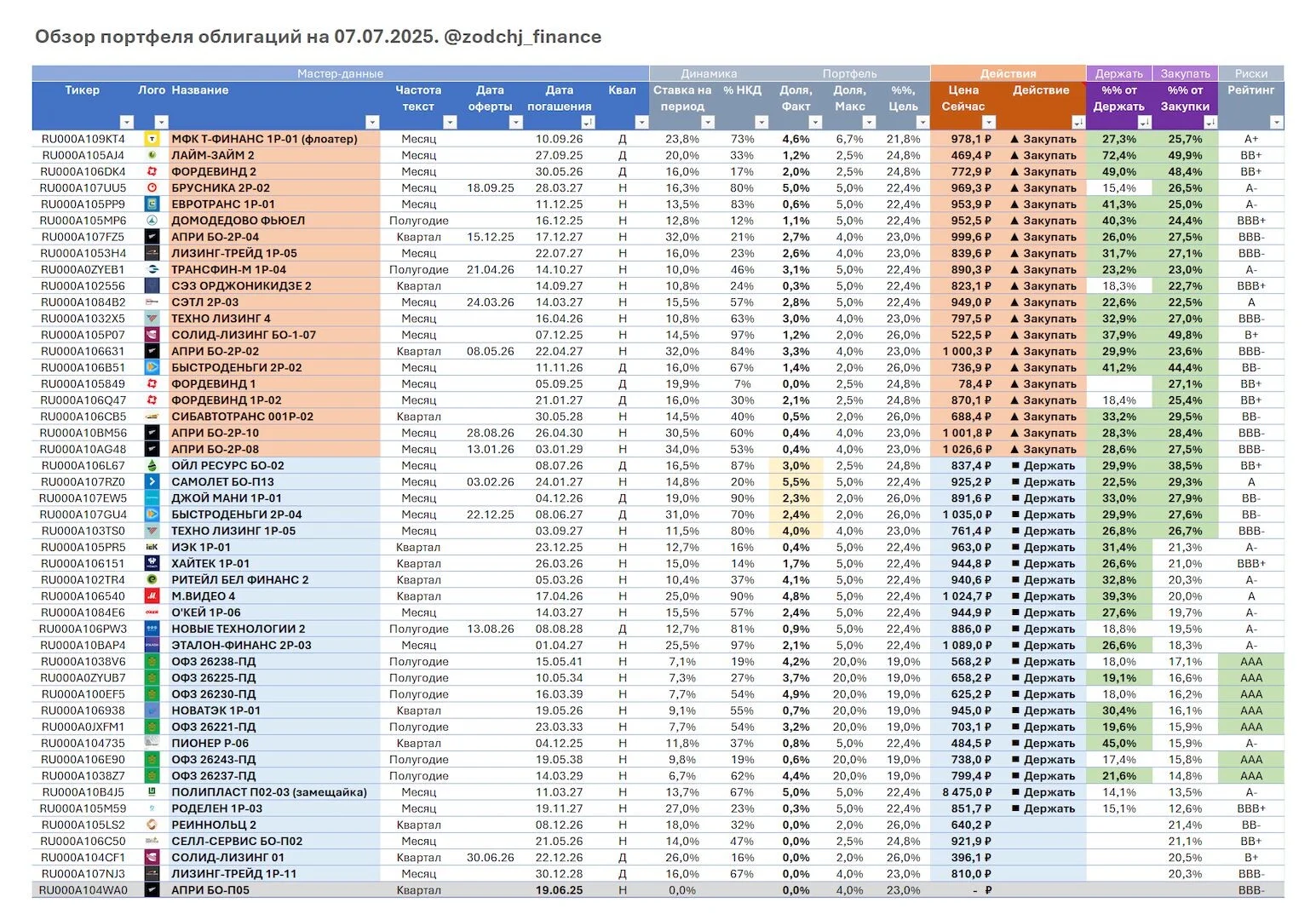This screenshot has height=920, width=1316.
Task: Click the САМОЛЕТ БО-П13 blue logo icon
Action: tap(152, 482)
